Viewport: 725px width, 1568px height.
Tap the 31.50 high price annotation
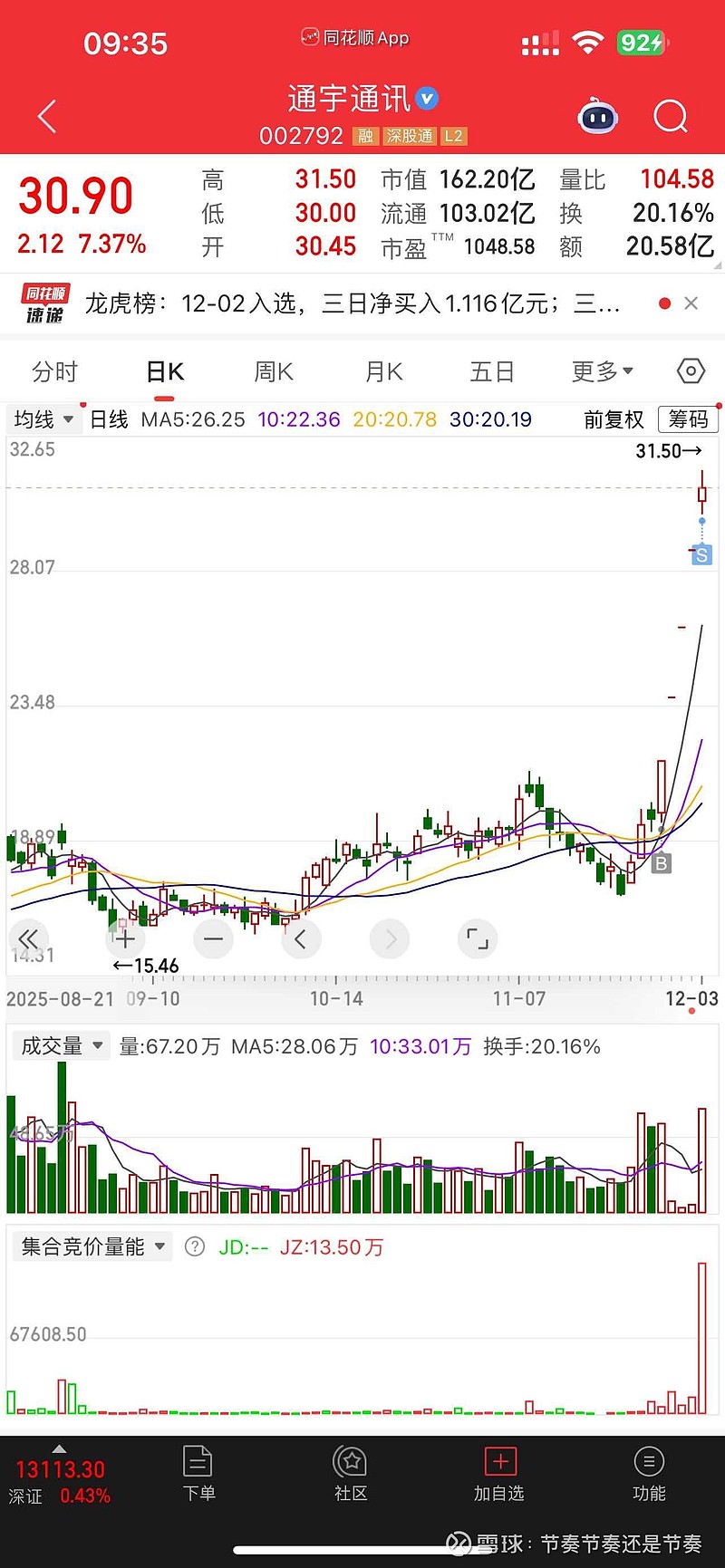tap(669, 450)
